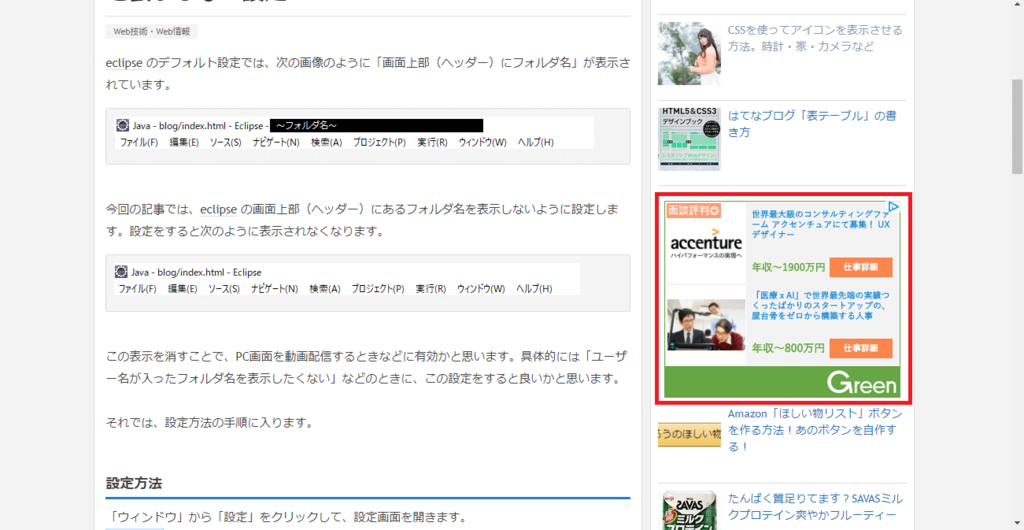Click 仕事詳細 button beside 年収〜800万円
This screenshot has height=530, width=1024.
(x=861, y=348)
